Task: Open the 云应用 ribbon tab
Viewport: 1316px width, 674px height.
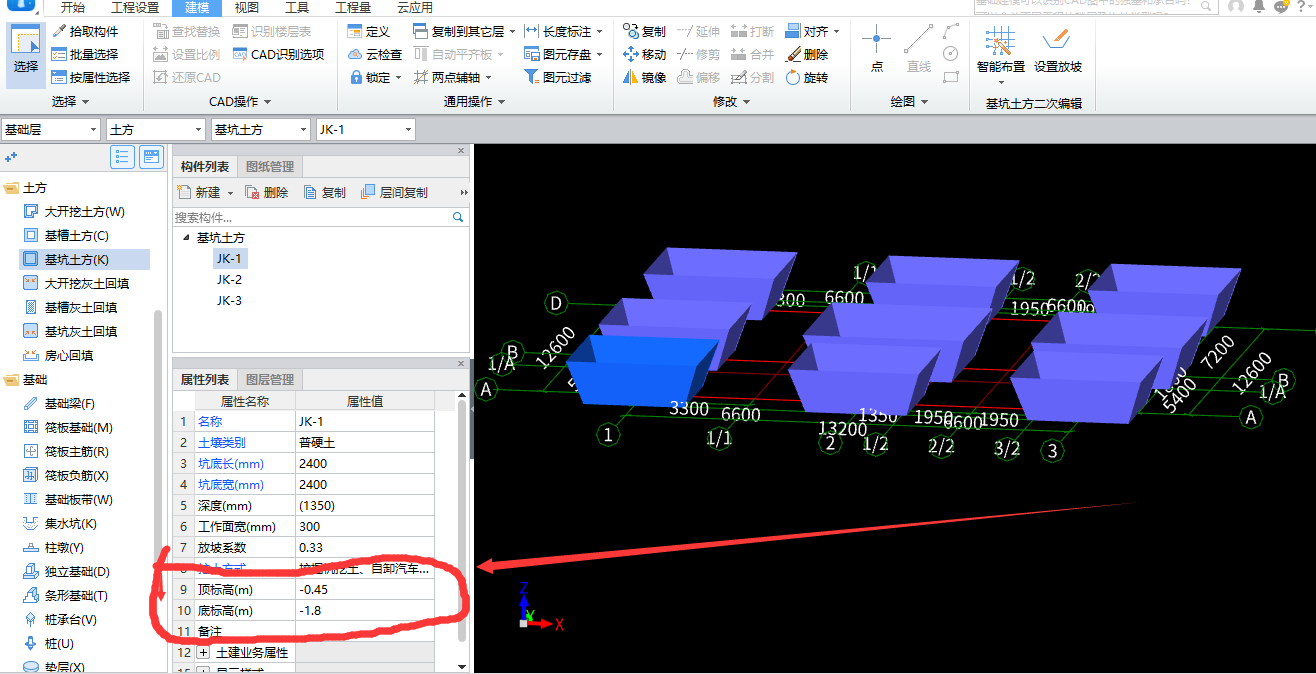Action: pyautogui.click(x=414, y=7)
